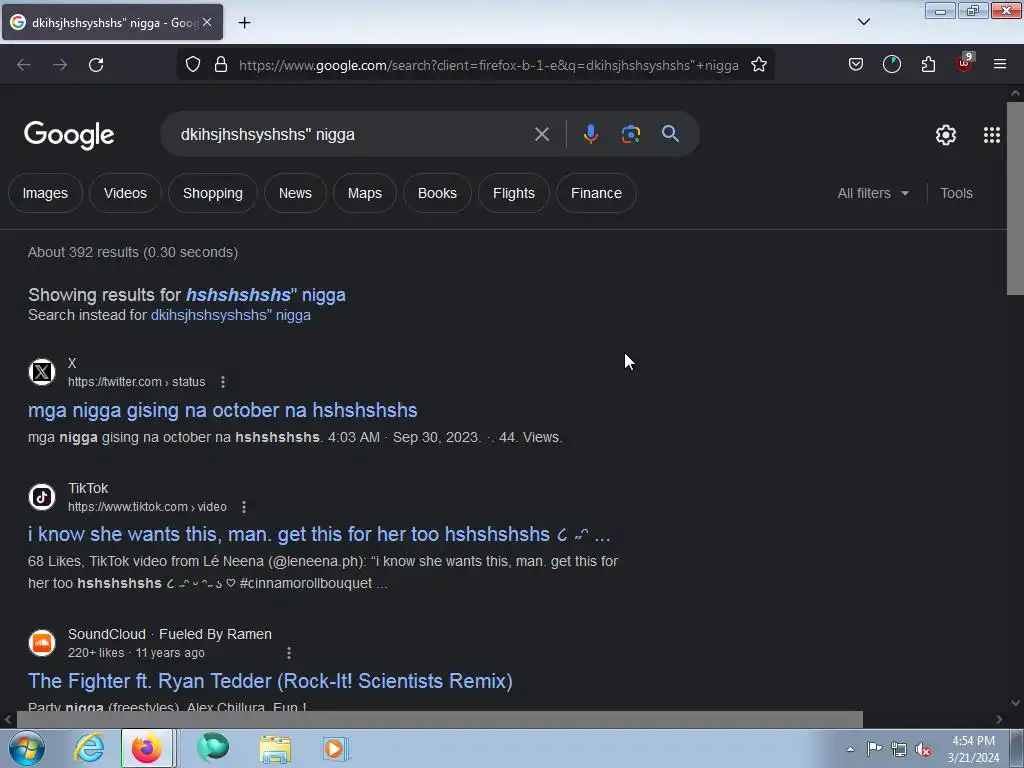
Task: Open the media player taskbar icon
Action: coord(336,748)
